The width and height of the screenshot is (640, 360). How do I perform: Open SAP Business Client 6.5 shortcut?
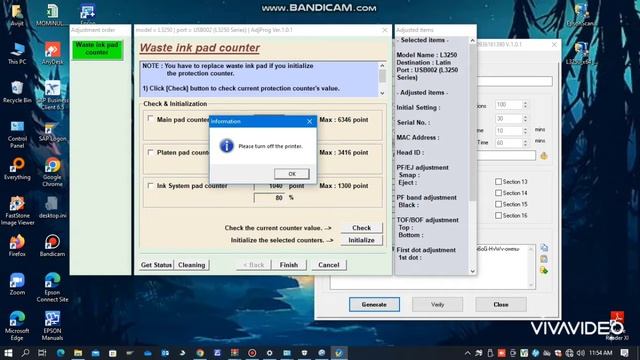52,95
